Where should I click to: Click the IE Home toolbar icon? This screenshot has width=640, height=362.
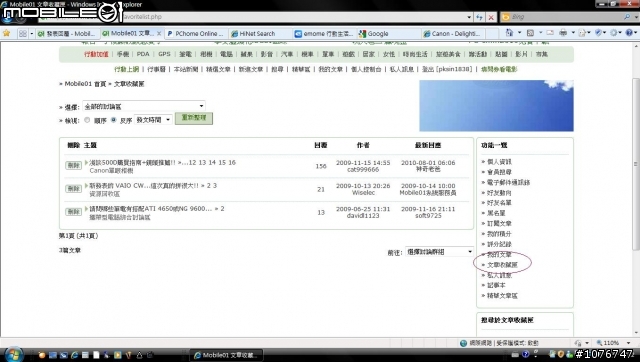click(509, 33)
